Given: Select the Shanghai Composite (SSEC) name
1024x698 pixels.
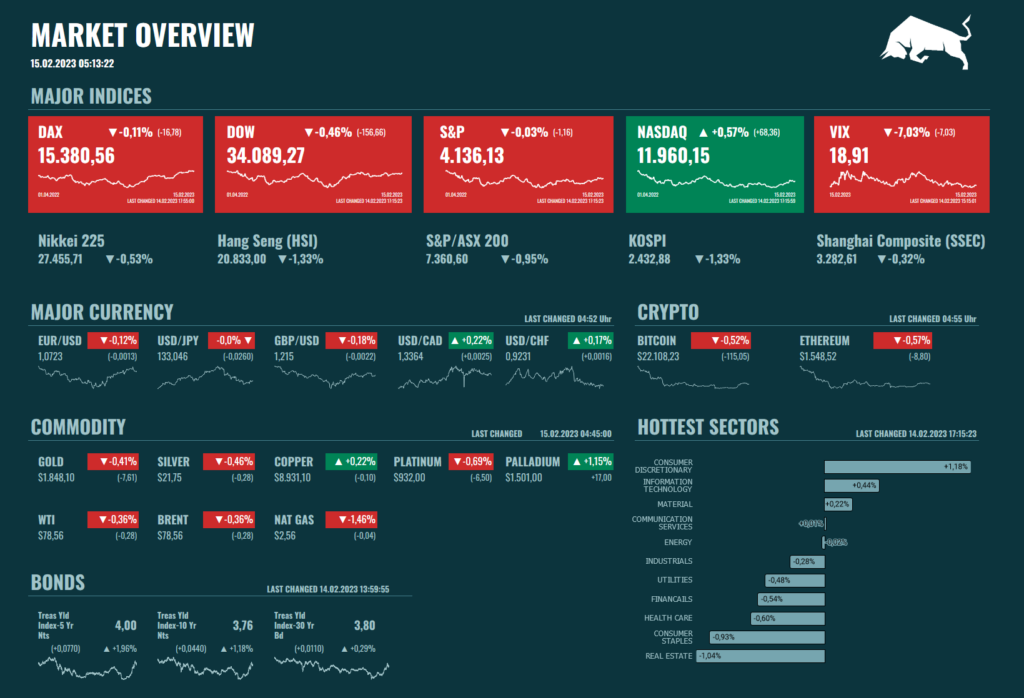Looking at the screenshot, I should [901, 241].
